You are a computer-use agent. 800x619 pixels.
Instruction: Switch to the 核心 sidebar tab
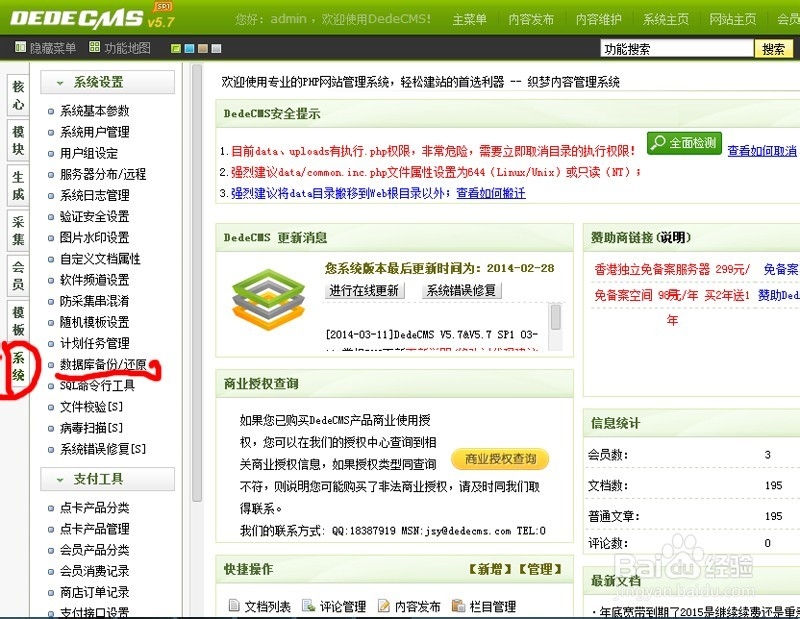[x=15, y=94]
